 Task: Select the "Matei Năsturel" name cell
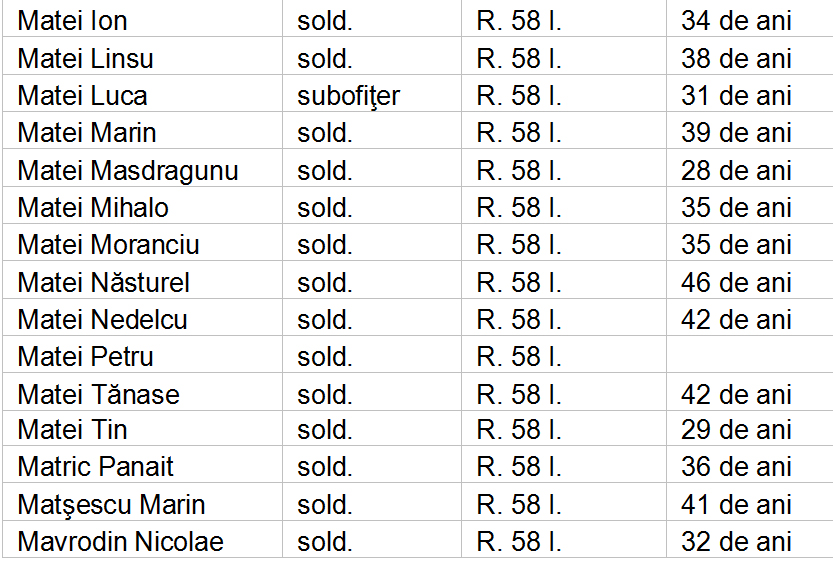click(104, 283)
